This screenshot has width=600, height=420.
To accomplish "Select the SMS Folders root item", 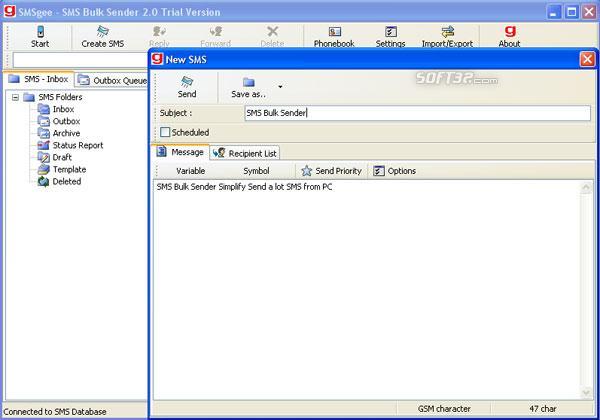I will [60, 97].
